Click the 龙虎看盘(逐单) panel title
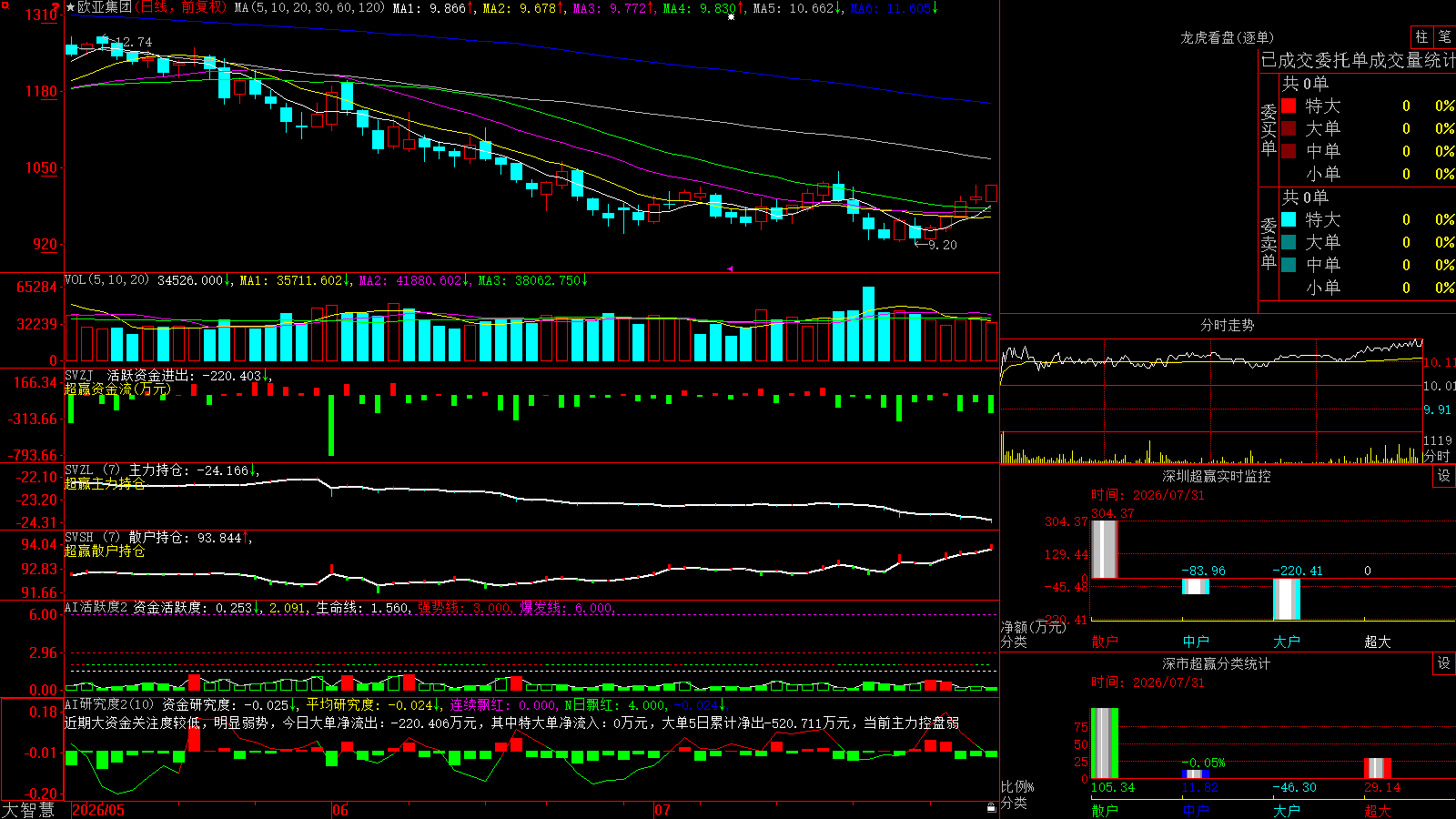Screen dimensions: 1456x819 (1227, 37)
